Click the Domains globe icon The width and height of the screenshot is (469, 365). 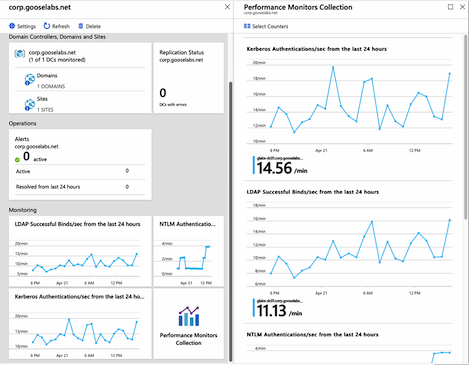[29, 80]
